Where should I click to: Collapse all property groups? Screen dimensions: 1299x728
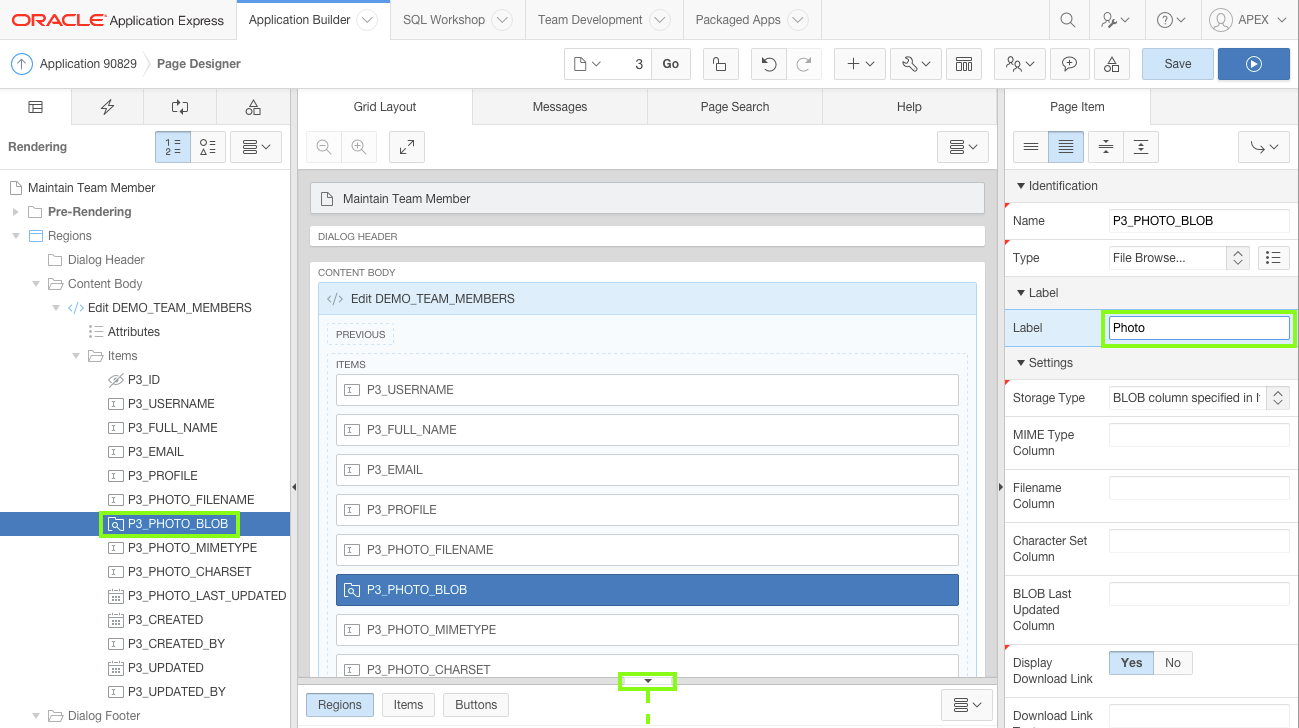pos(1106,147)
